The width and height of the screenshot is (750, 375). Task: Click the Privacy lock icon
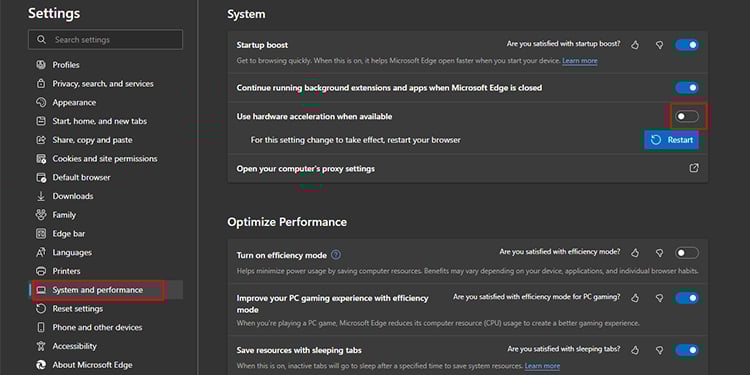[x=41, y=84]
